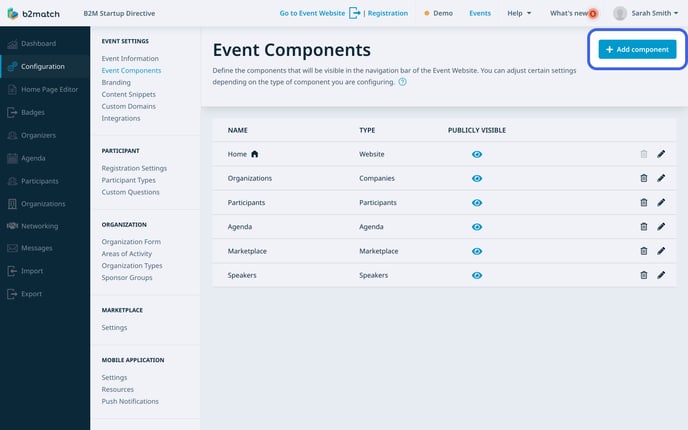
Task: Delete the Participants component
Action: (x=644, y=202)
